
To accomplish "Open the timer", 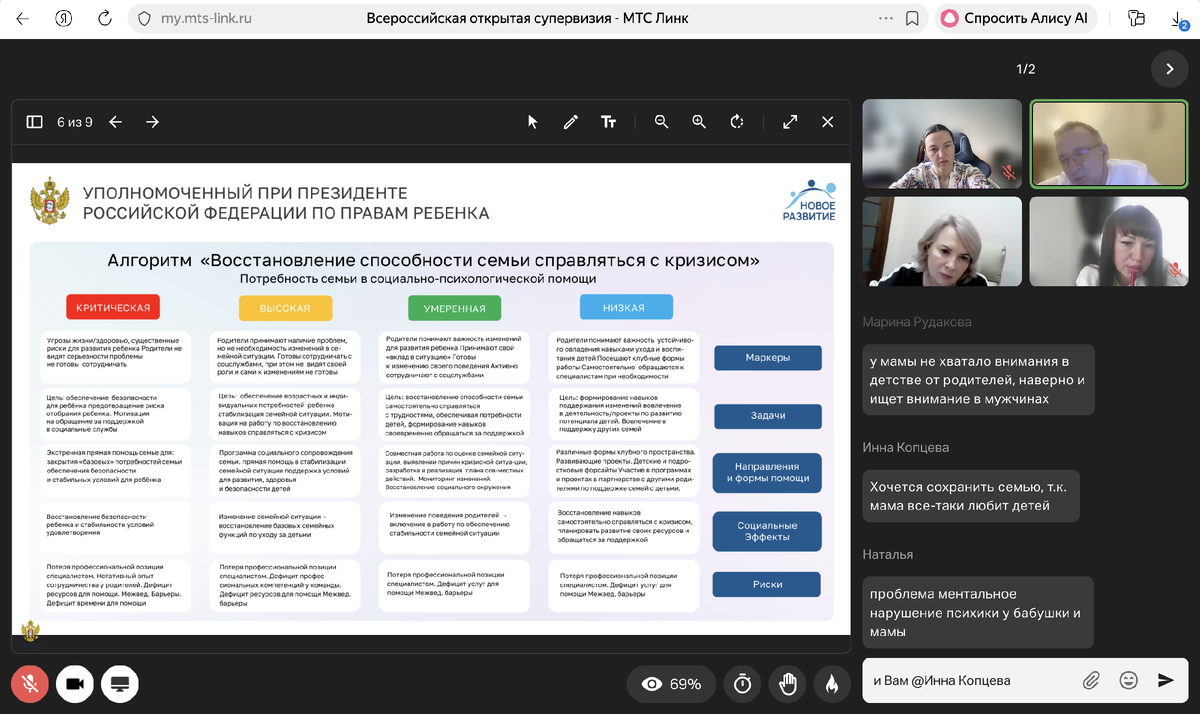I will (742, 684).
